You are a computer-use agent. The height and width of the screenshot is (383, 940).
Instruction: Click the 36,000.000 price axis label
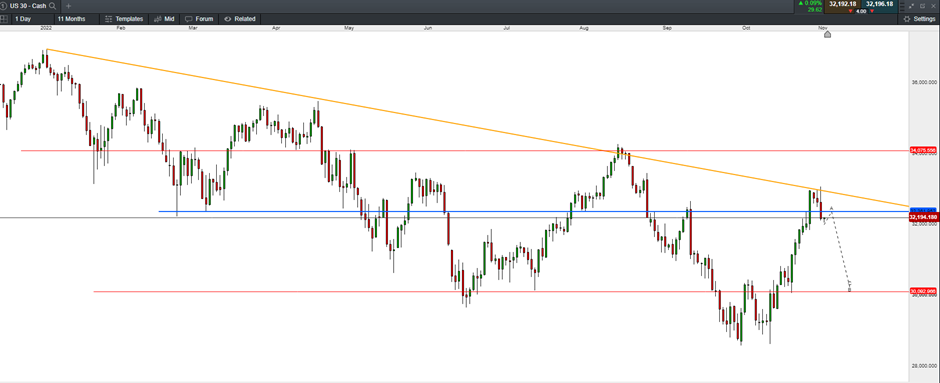pos(924,82)
